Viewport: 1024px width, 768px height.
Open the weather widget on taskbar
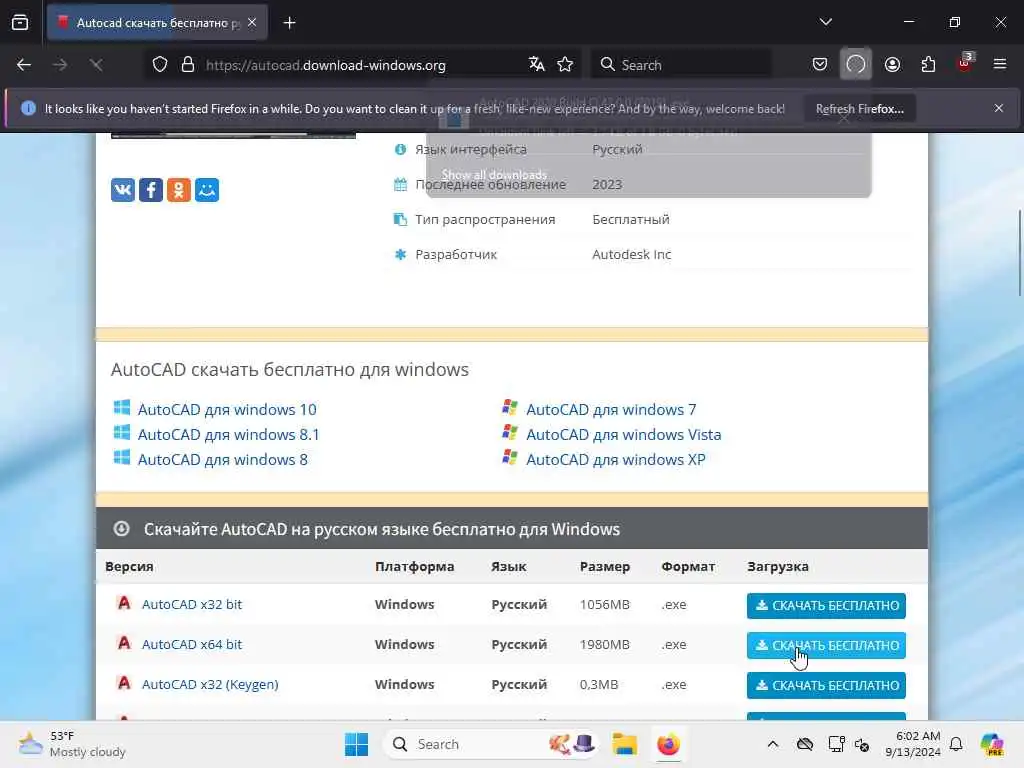72,744
